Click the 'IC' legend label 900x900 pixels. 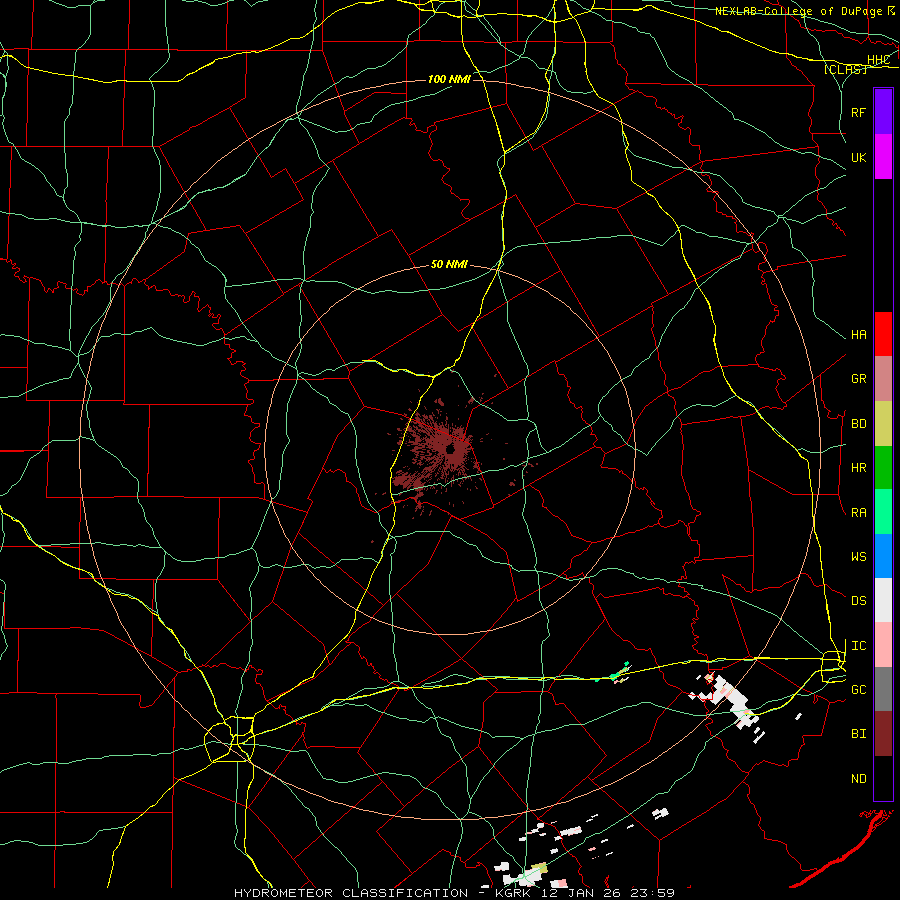pyautogui.click(x=859, y=646)
